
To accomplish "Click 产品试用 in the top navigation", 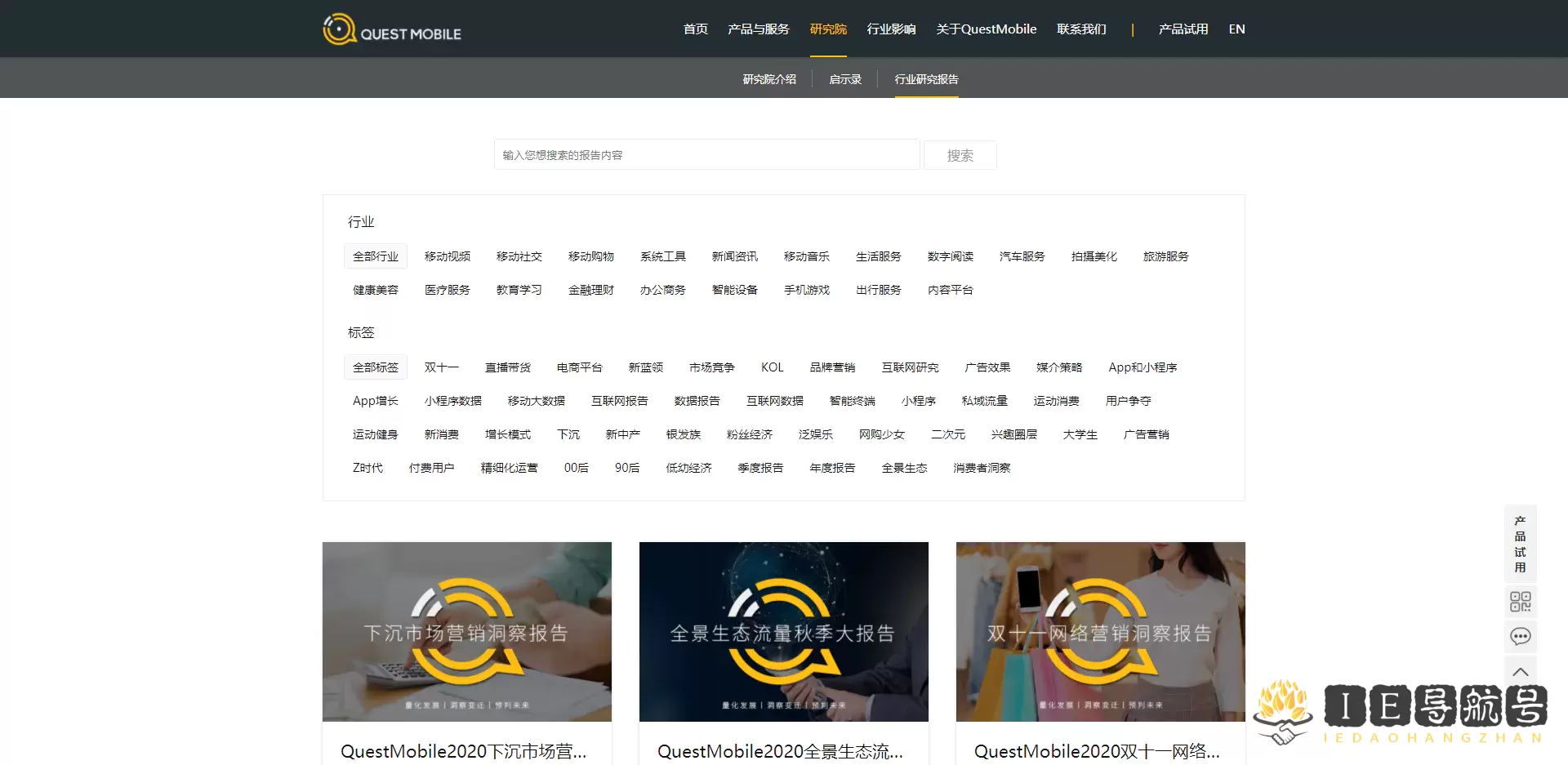I will click(1183, 29).
